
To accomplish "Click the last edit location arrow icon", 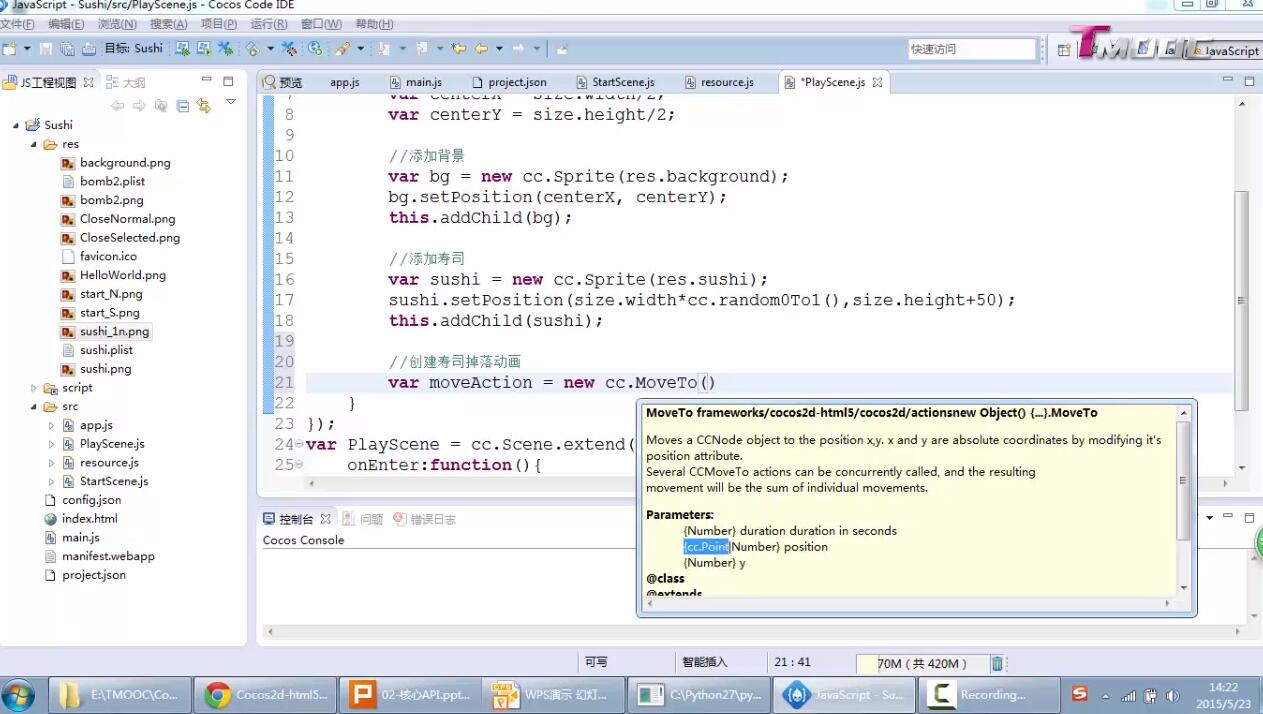I will tap(459, 48).
